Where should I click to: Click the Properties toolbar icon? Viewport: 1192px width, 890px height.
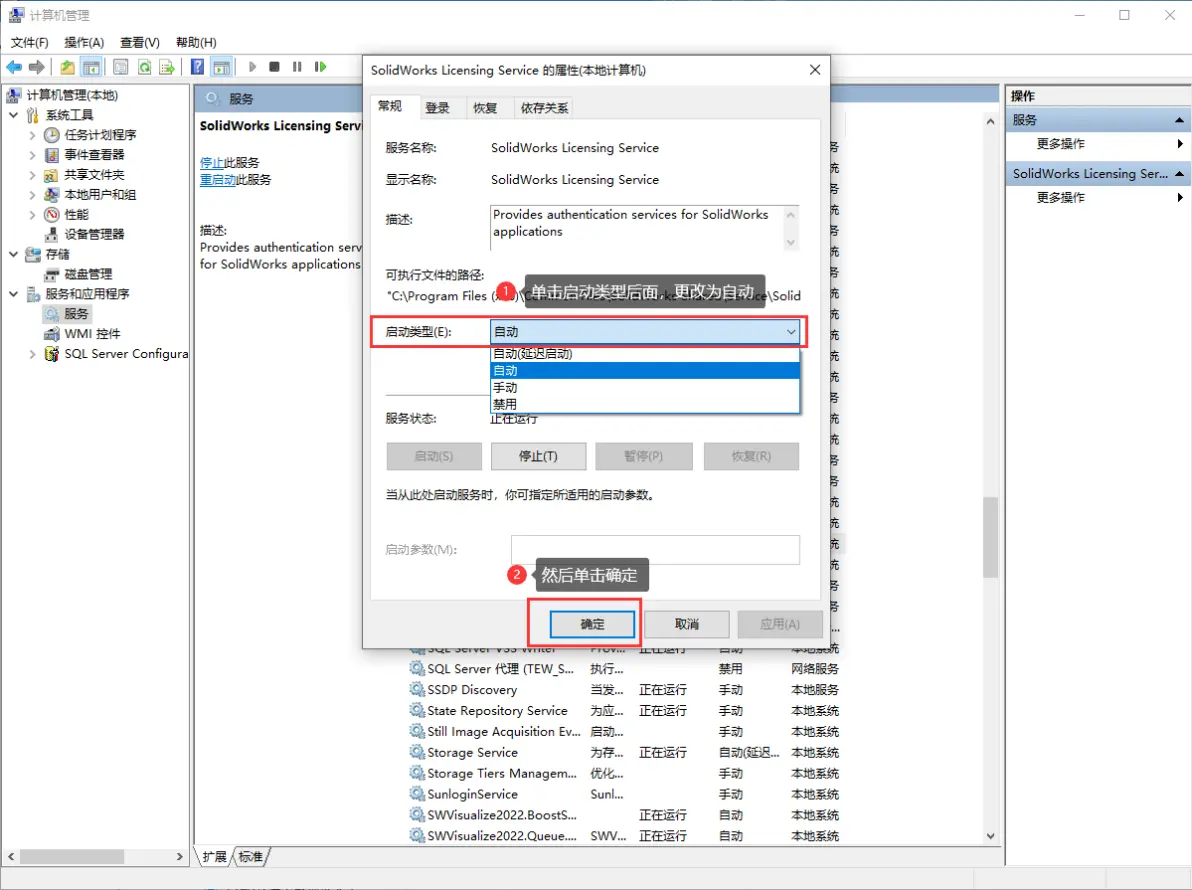pyautogui.click(x=120, y=67)
